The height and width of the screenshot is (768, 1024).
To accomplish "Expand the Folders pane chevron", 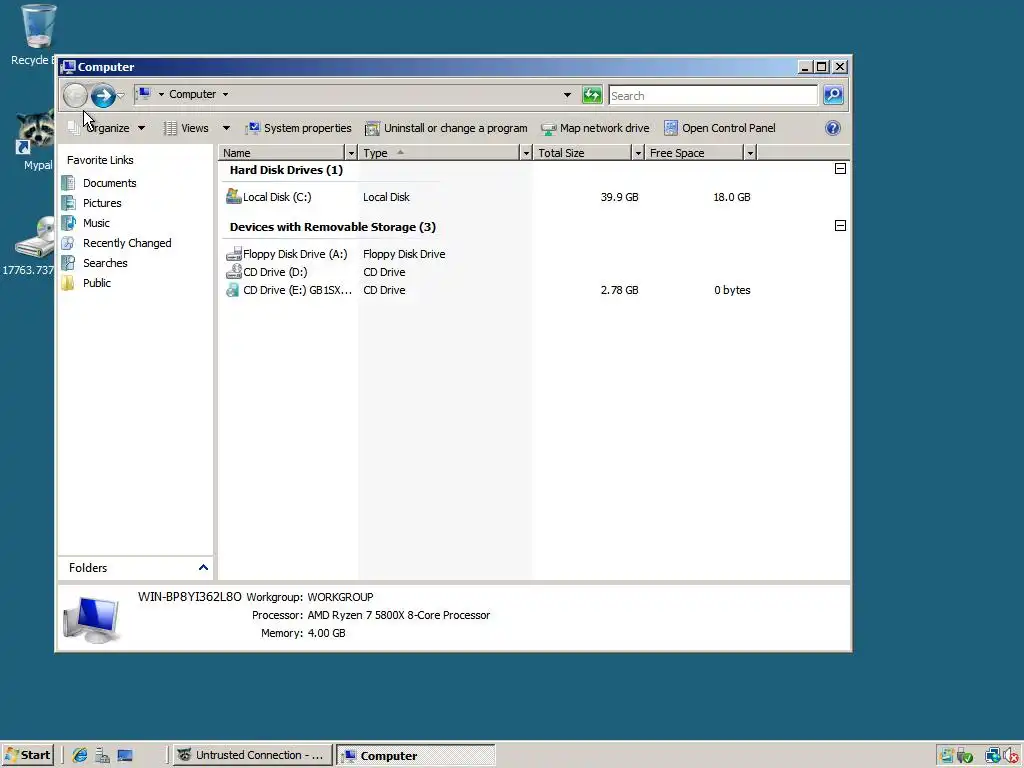I will click(x=203, y=568).
